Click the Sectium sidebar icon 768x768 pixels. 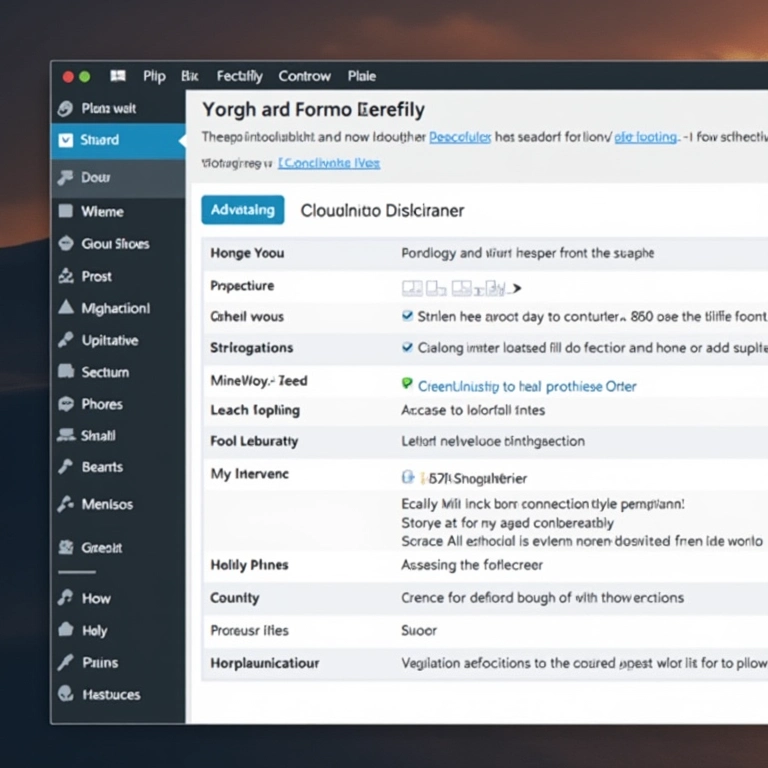(66, 371)
